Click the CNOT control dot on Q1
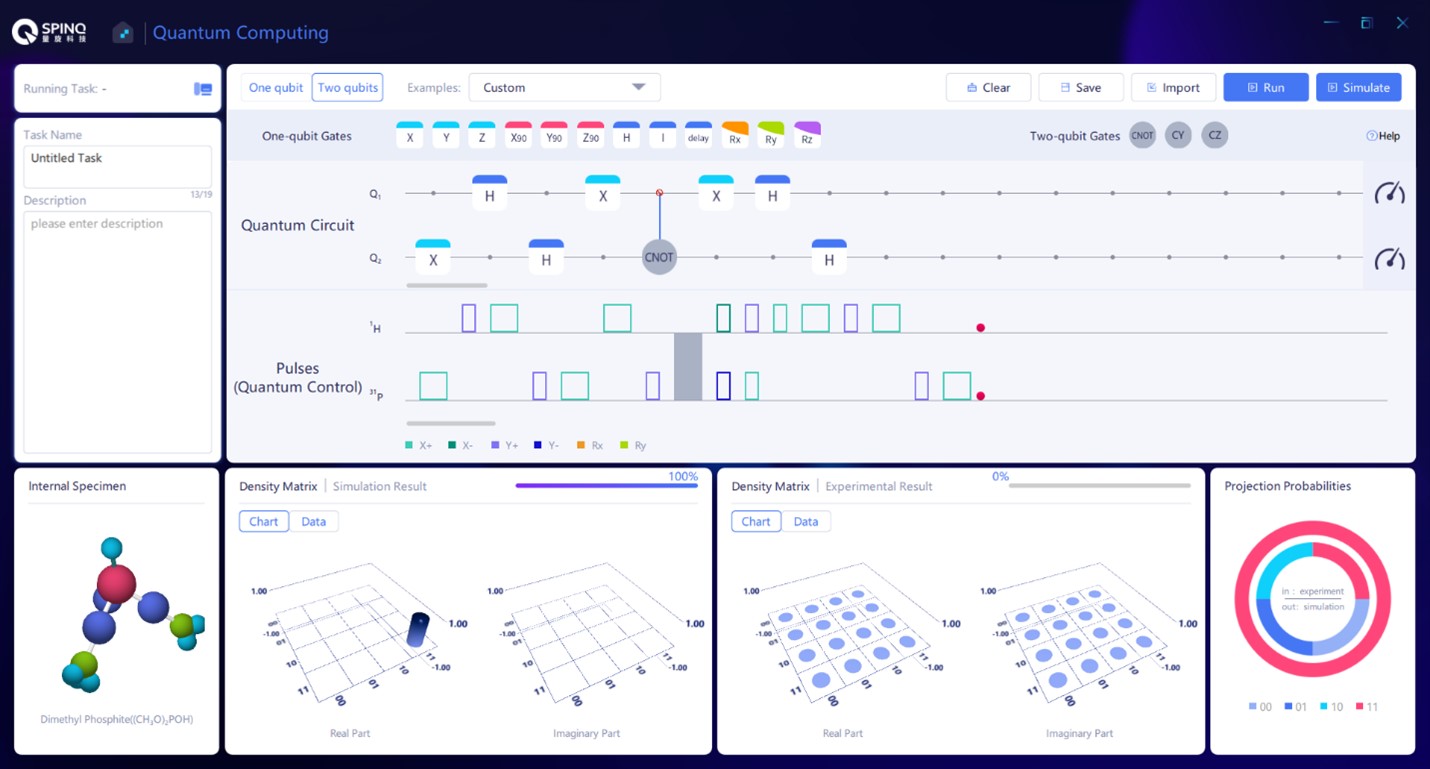1430x769 pixels. 659,193
